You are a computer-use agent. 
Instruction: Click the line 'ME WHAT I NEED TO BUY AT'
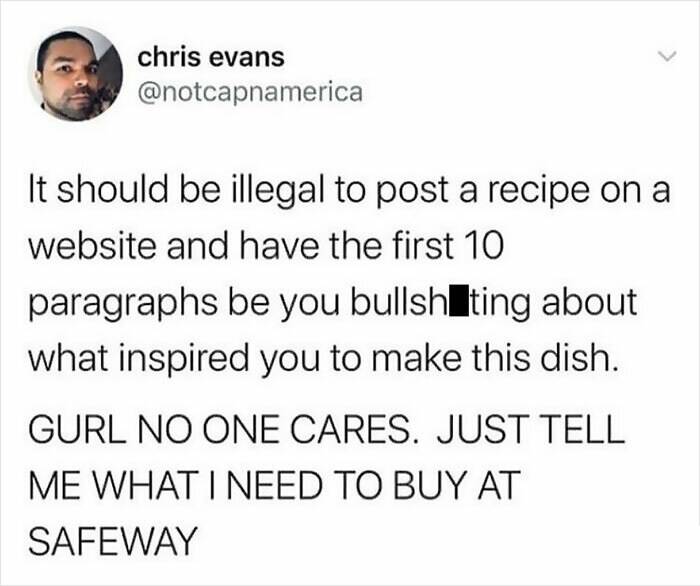coord(275,485)
